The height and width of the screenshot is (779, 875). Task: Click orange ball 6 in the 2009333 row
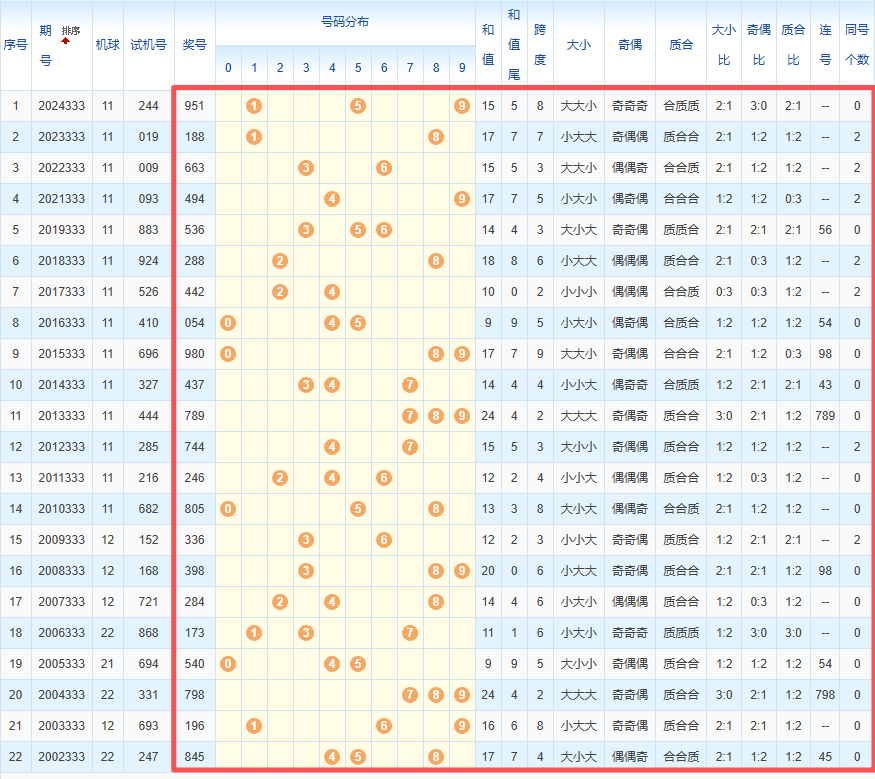click(384, 540)
